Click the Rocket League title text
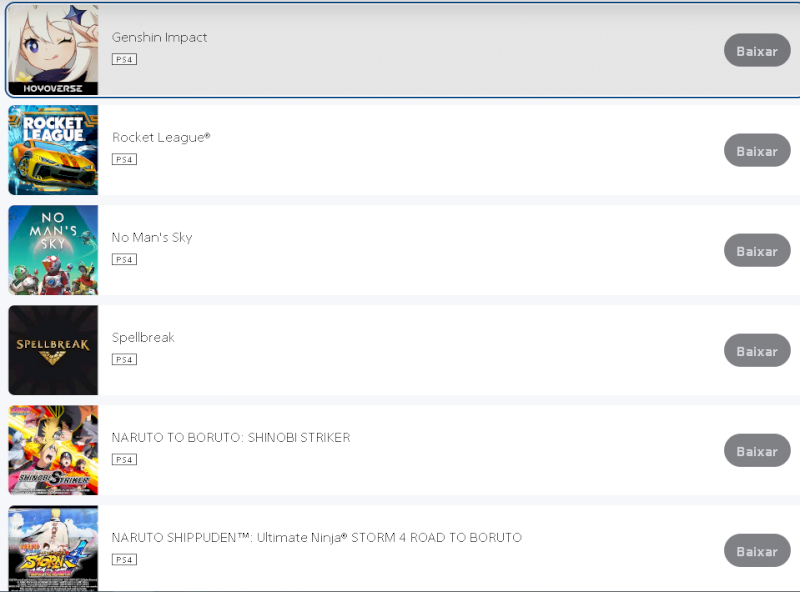Screen dimensions: 800x592 (161, 137)
